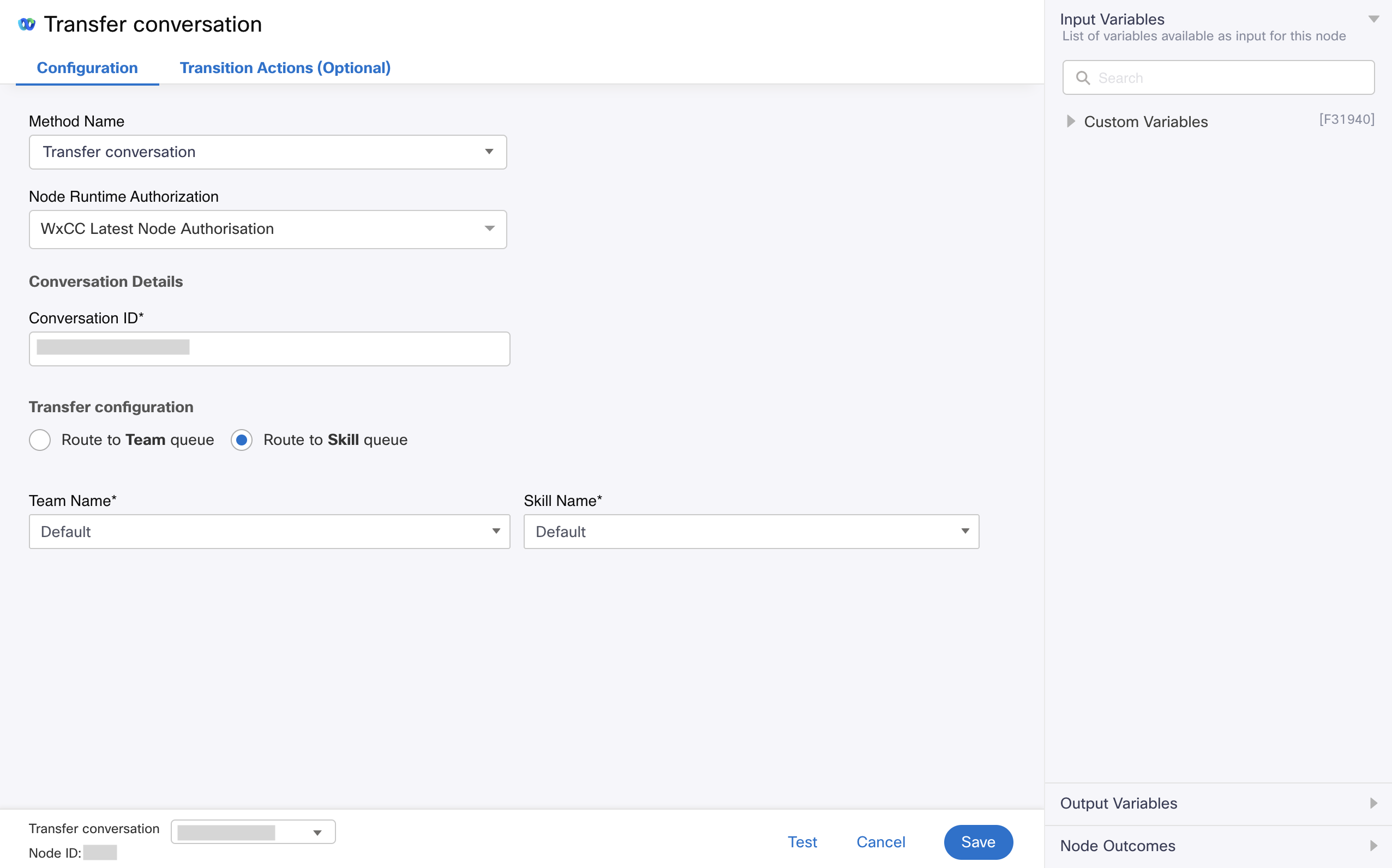The height and width of the screenshot is (868, 1392).
Task: Open the Team Name dropdown
Action: tap(269, 532)
